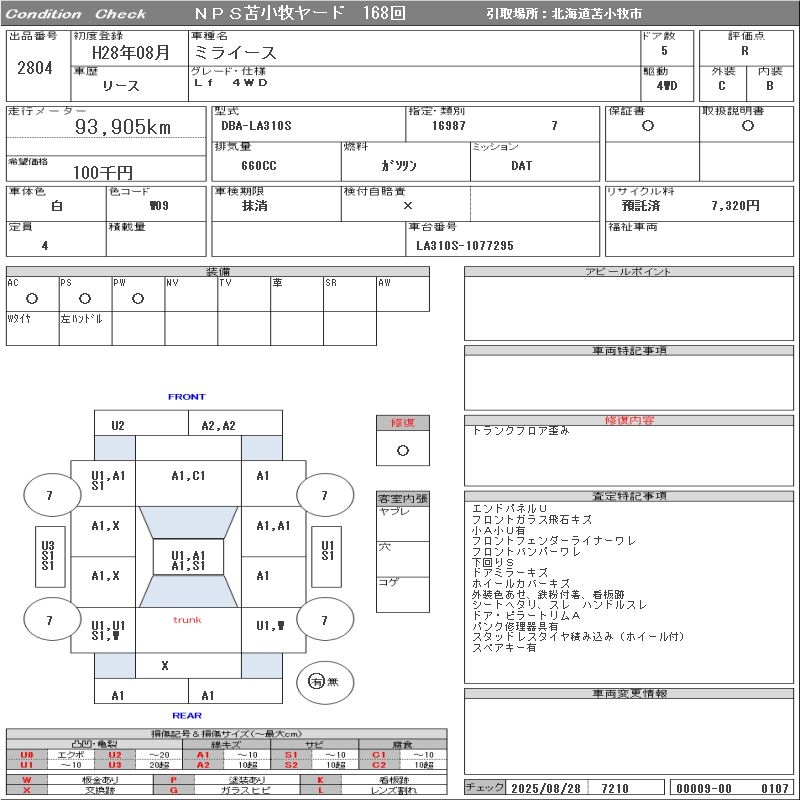Select chassis number 'LA310S-1077295'
This screenshot has height=800, width=800.
pyautogui.click(x=464, y=245)
